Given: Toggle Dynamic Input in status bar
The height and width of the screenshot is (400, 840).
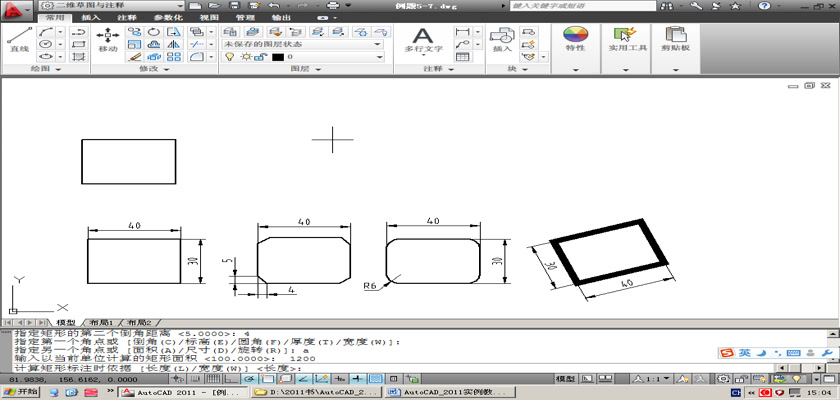Looking at the screenshot, I should click(x=340, y=379).
